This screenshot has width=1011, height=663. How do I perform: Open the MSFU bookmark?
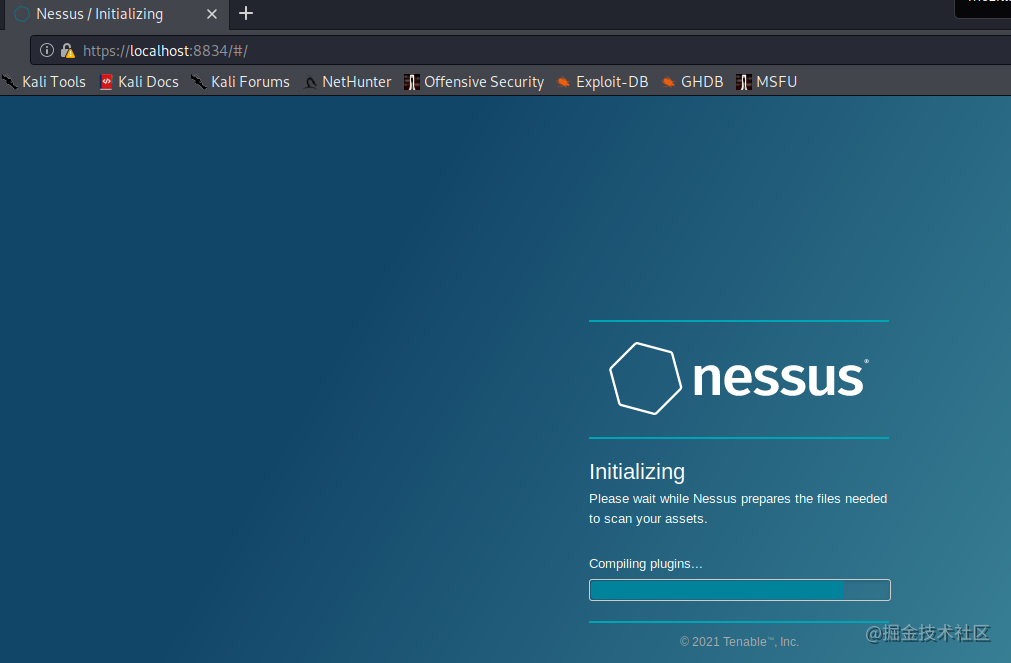pyautogui.click(x=767, y=82)
